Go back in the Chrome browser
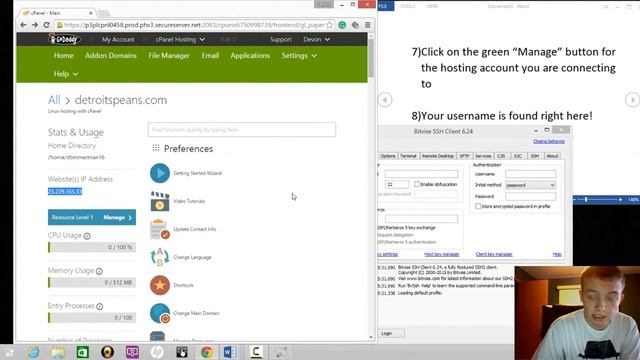Screen dimensions: 640x360 point(23,25)
